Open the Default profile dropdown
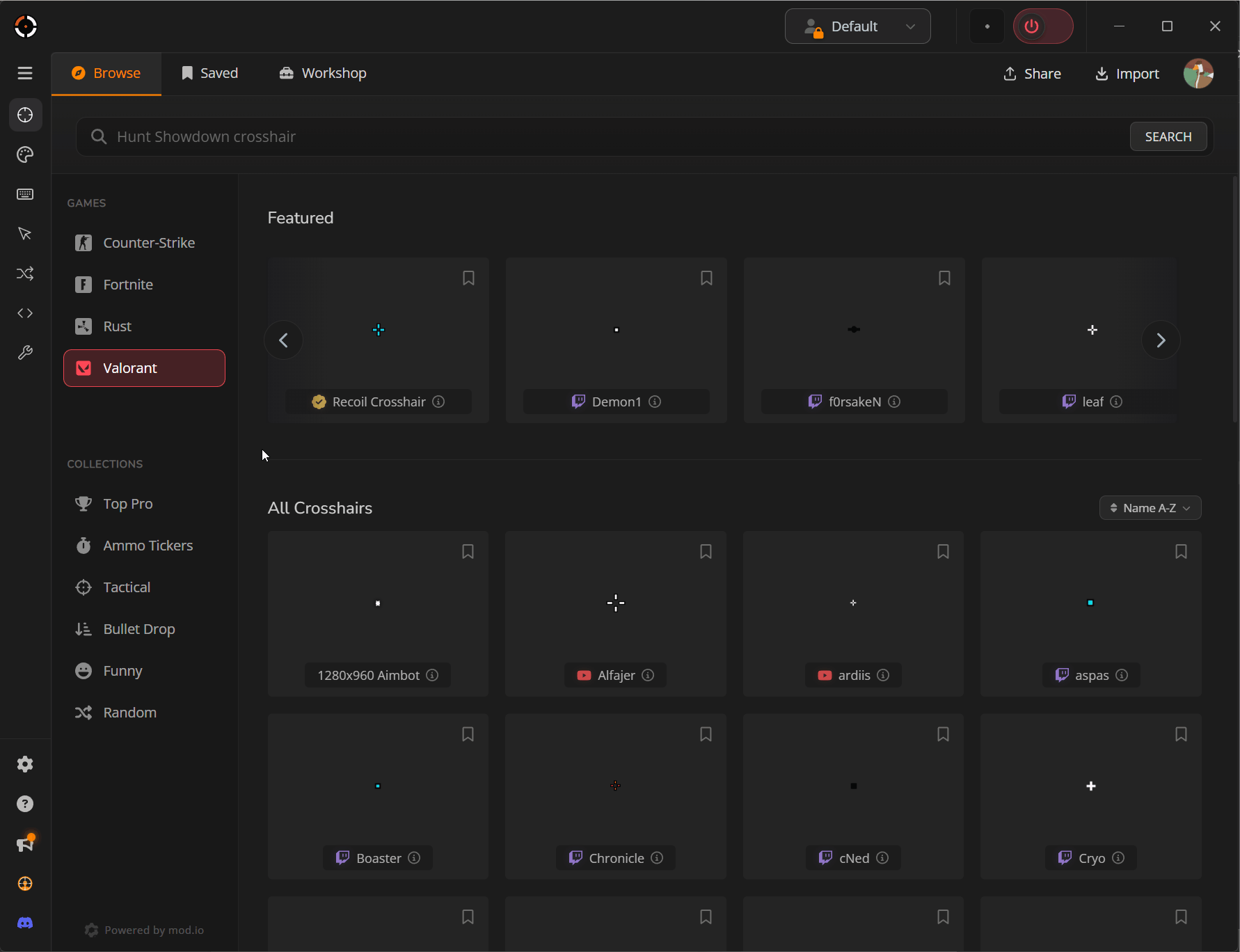The width and height of the screenshot is (1240, 952). coord(857,26)
